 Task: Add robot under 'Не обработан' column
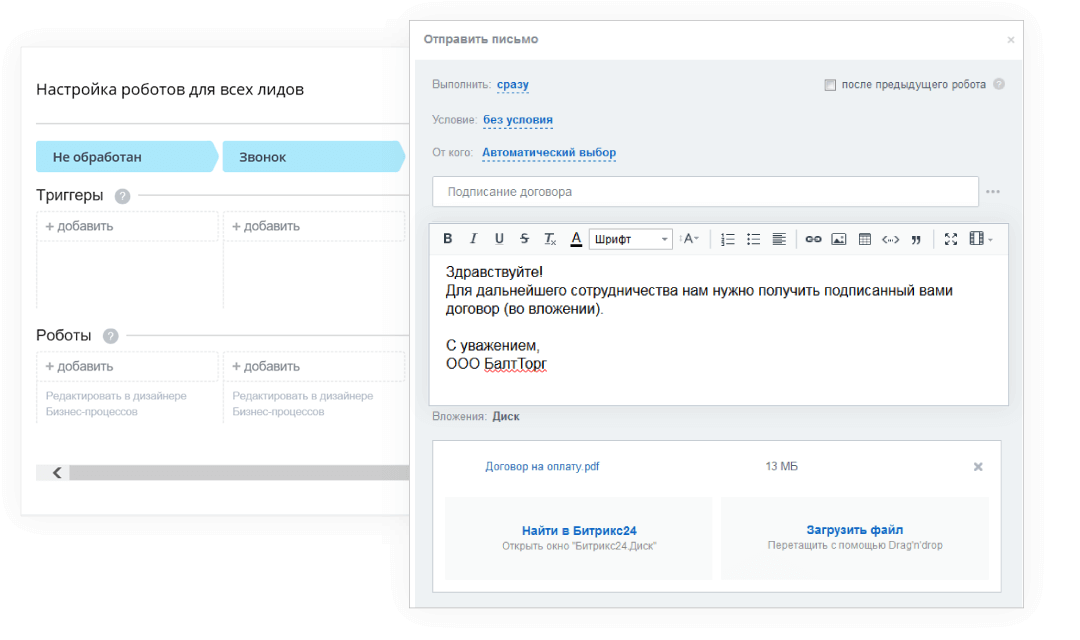tap(127, 367)
